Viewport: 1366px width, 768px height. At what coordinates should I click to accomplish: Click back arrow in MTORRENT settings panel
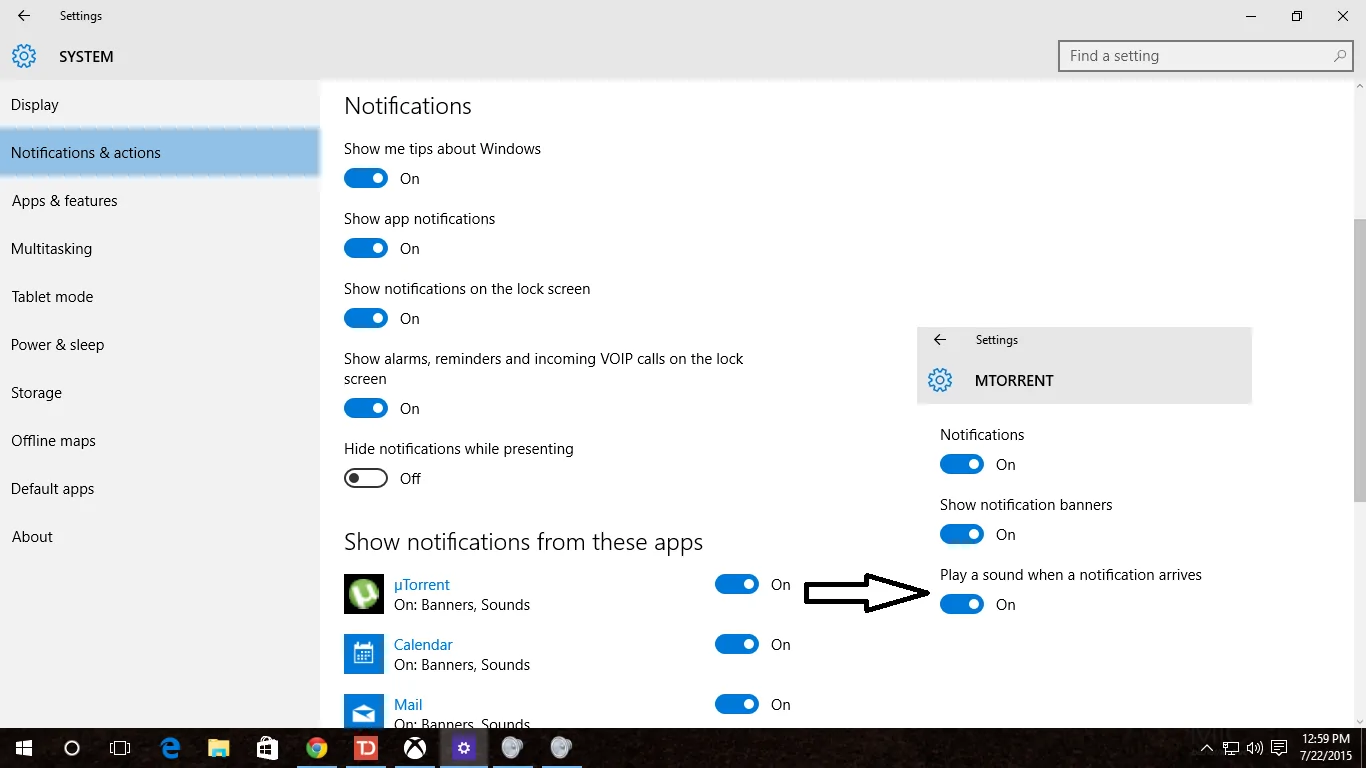coord(939,340)
